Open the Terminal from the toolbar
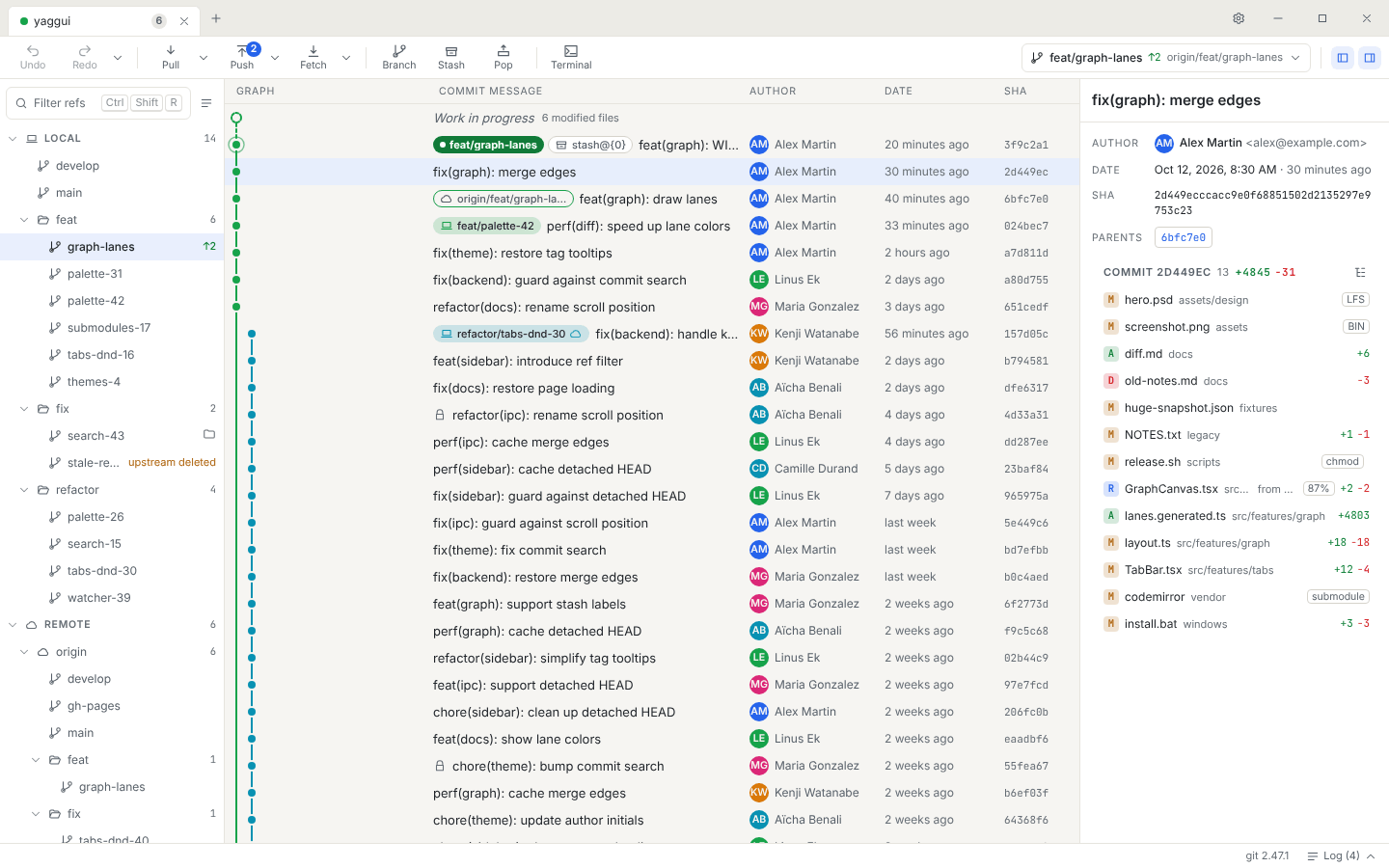The image size is (1389, 868). click(x=571, y=57)
